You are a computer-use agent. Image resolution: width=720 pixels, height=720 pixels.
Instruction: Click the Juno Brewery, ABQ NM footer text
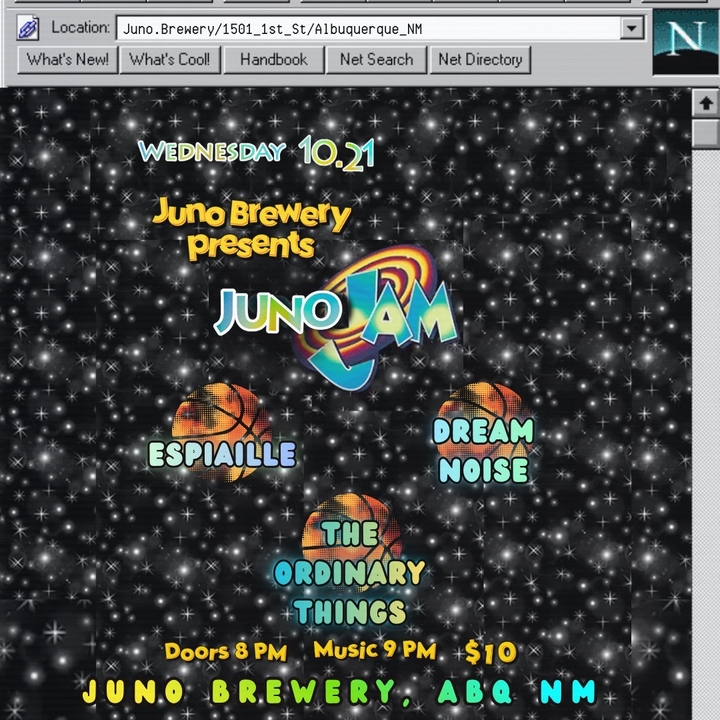[x=339, y=692]
